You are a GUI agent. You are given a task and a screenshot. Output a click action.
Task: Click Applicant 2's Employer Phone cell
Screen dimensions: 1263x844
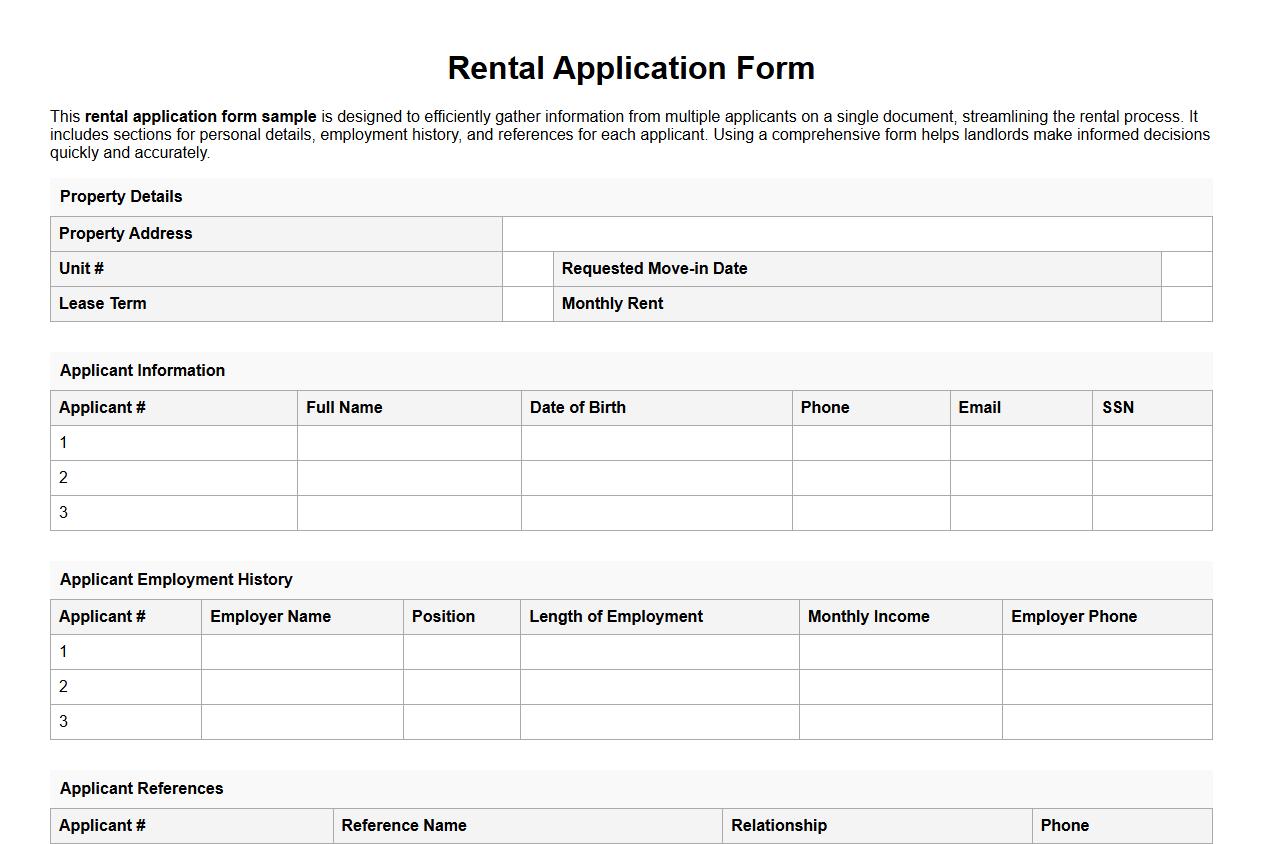tap(1105, 686)
